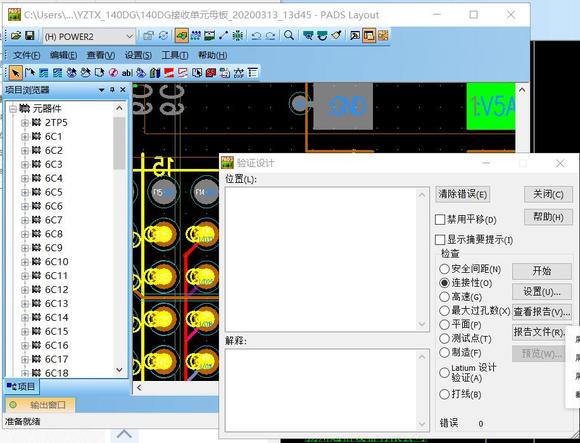580x443 pixels.
Task: Click the Cycle selection icon
Action: [x=163, y=36]
